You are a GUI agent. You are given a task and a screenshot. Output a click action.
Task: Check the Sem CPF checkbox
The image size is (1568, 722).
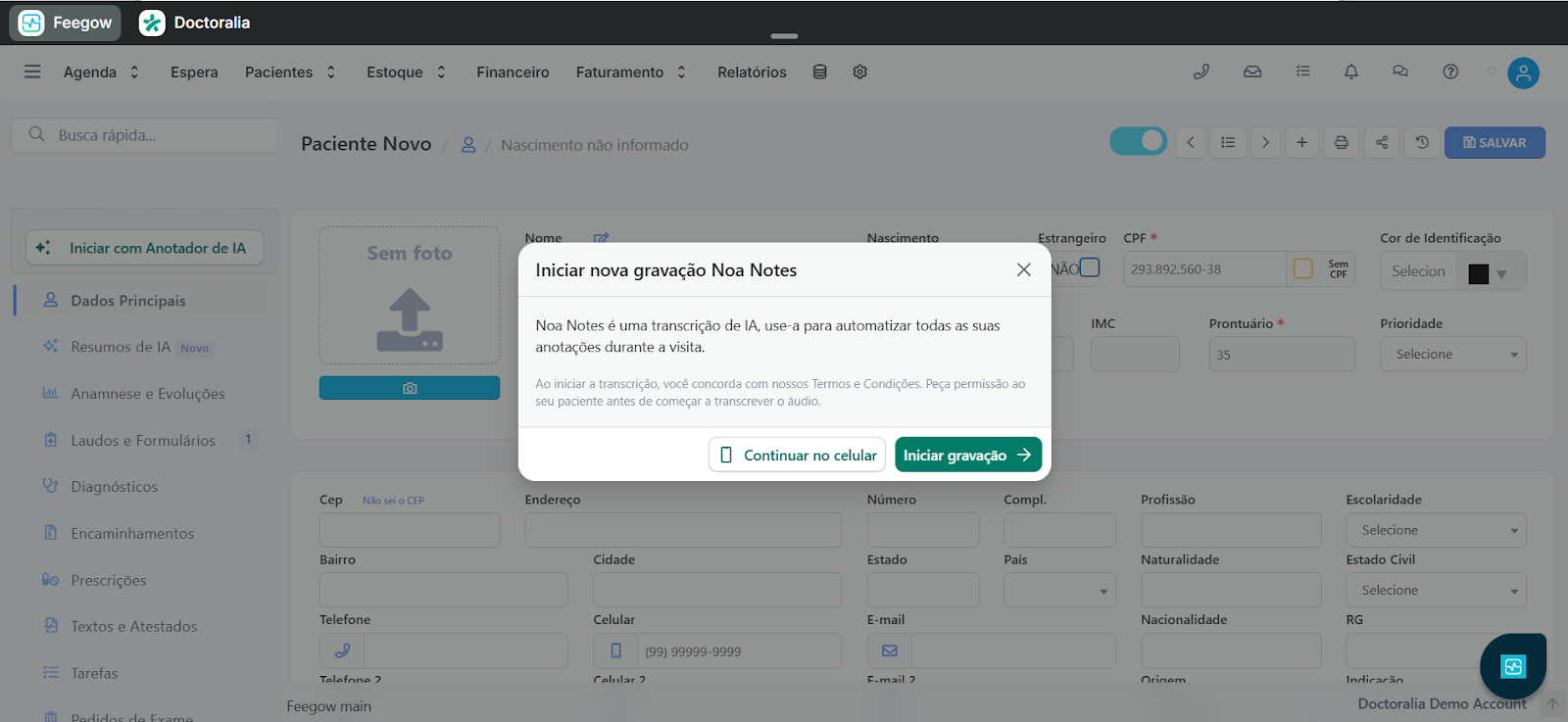[x=1303, y=268]
